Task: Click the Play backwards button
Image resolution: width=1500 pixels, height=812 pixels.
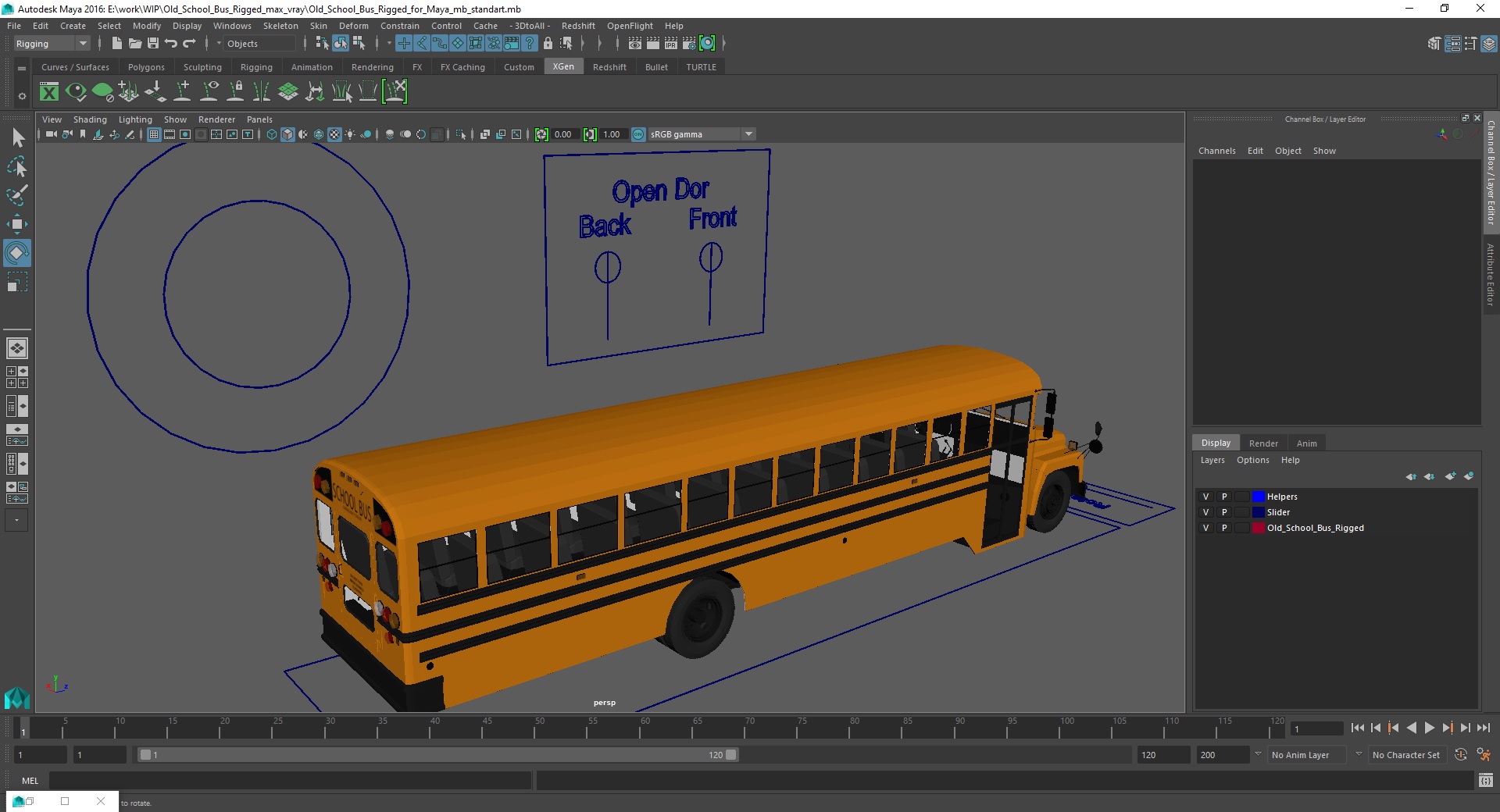Action: [1411, 728]
